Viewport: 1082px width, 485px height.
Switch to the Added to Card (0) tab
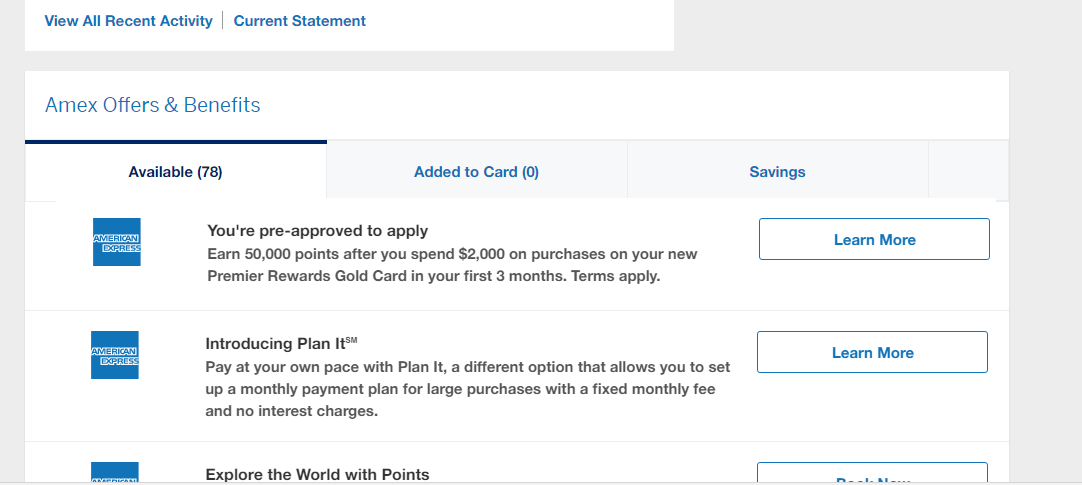coord(476,172)
